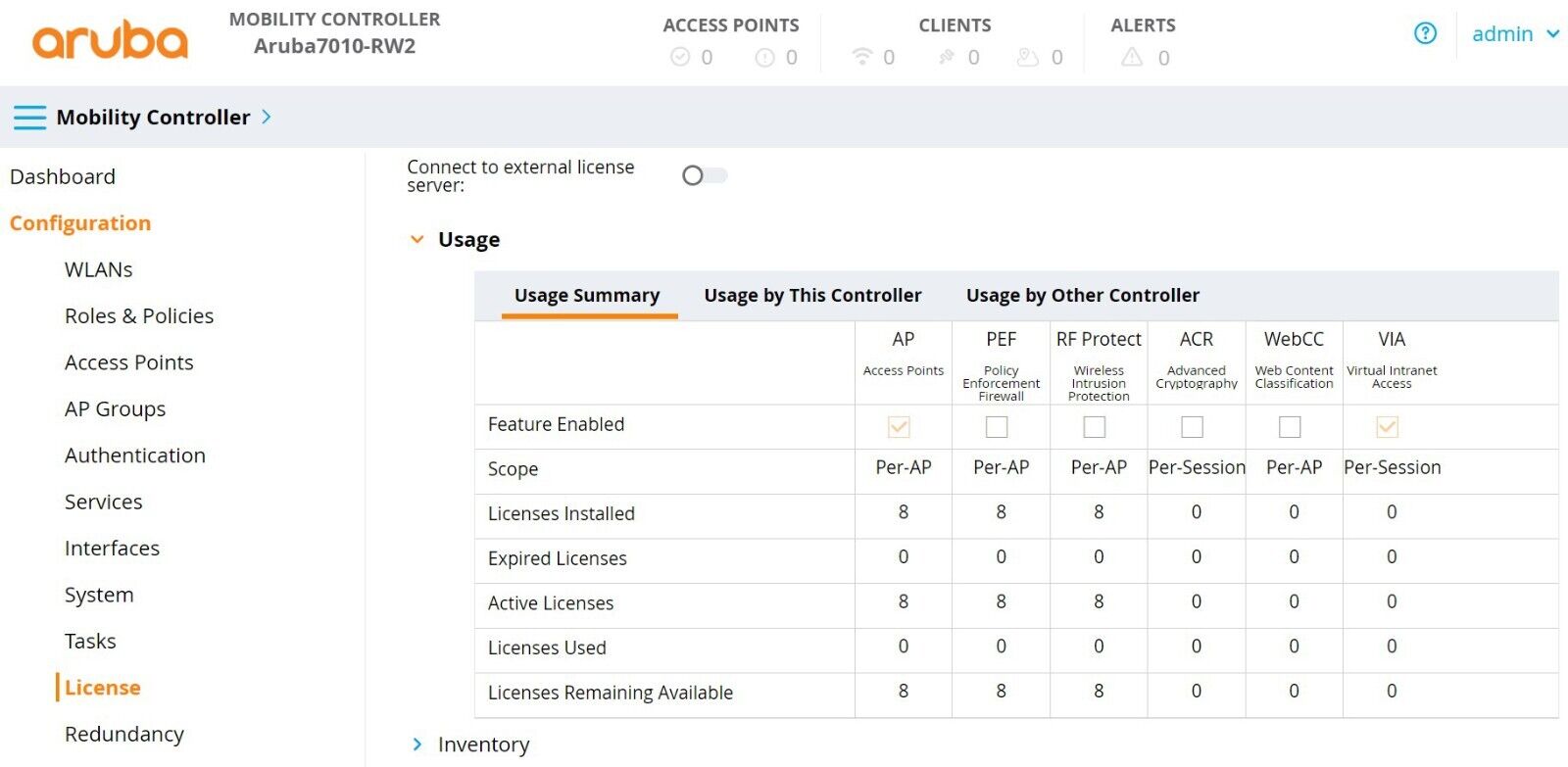This screenshot has width=1568, height=767.
Task: Enable the RF Protect feature checkbox
Action: click(1095, 427)
